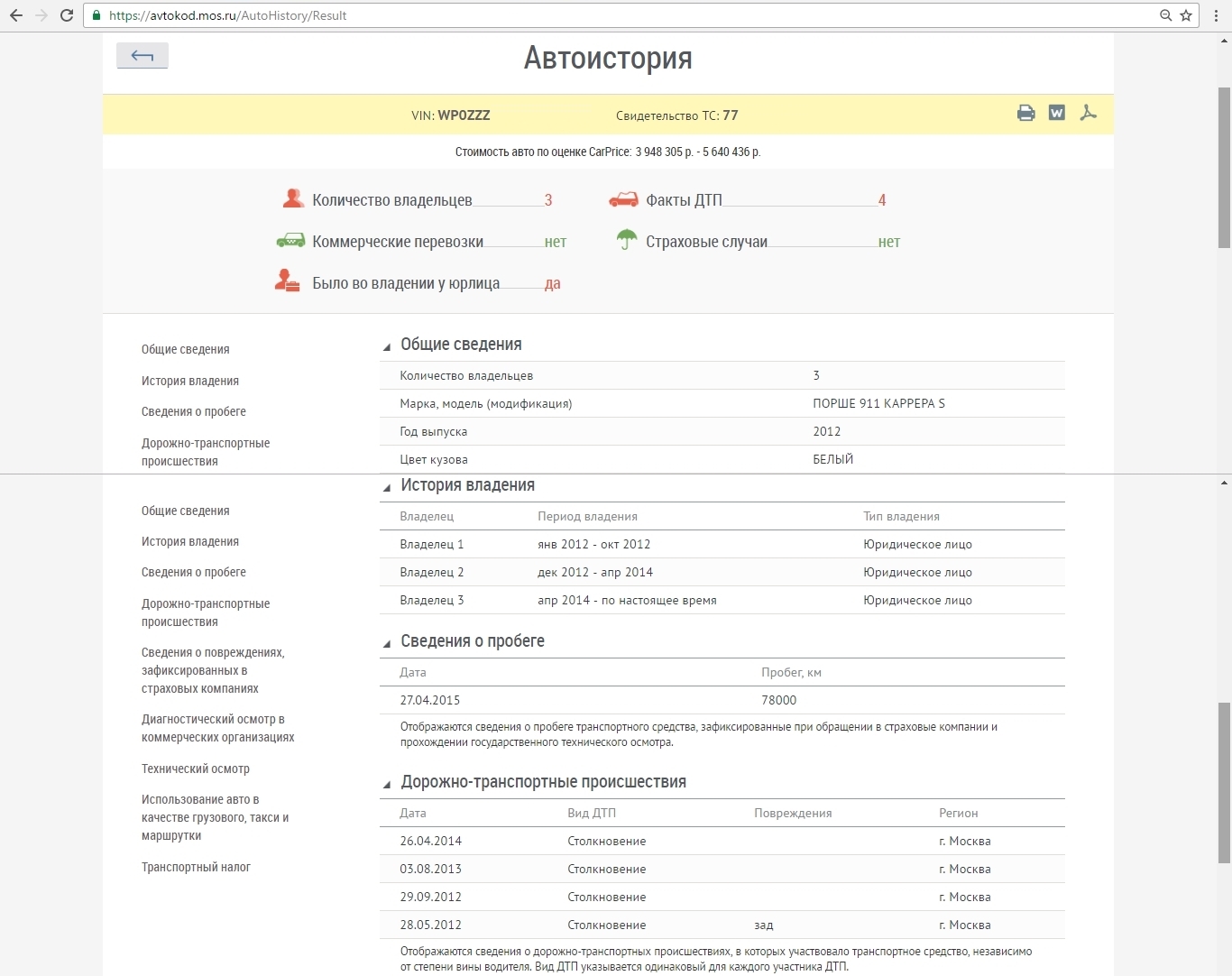Bookmark this page with the star icon
1232x976 pixels.
click(x=1186, y=15)
